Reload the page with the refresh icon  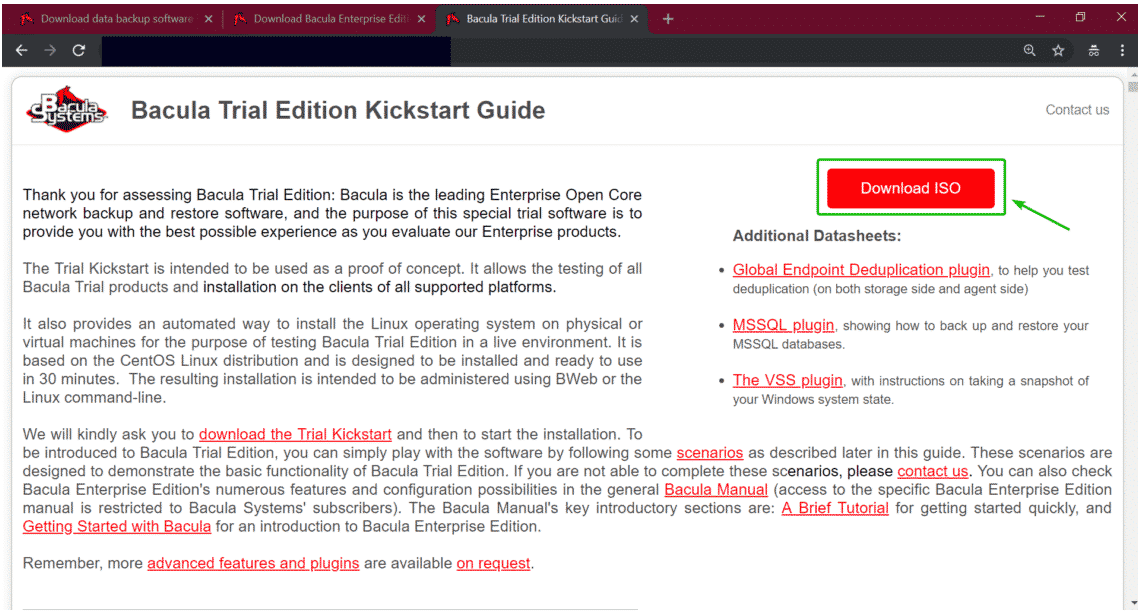pyautogui.click(x=78, y=50)
